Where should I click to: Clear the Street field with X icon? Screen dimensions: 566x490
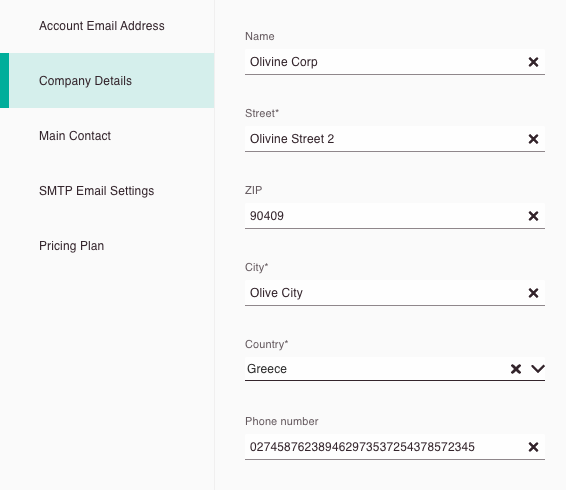click(533, 139)
